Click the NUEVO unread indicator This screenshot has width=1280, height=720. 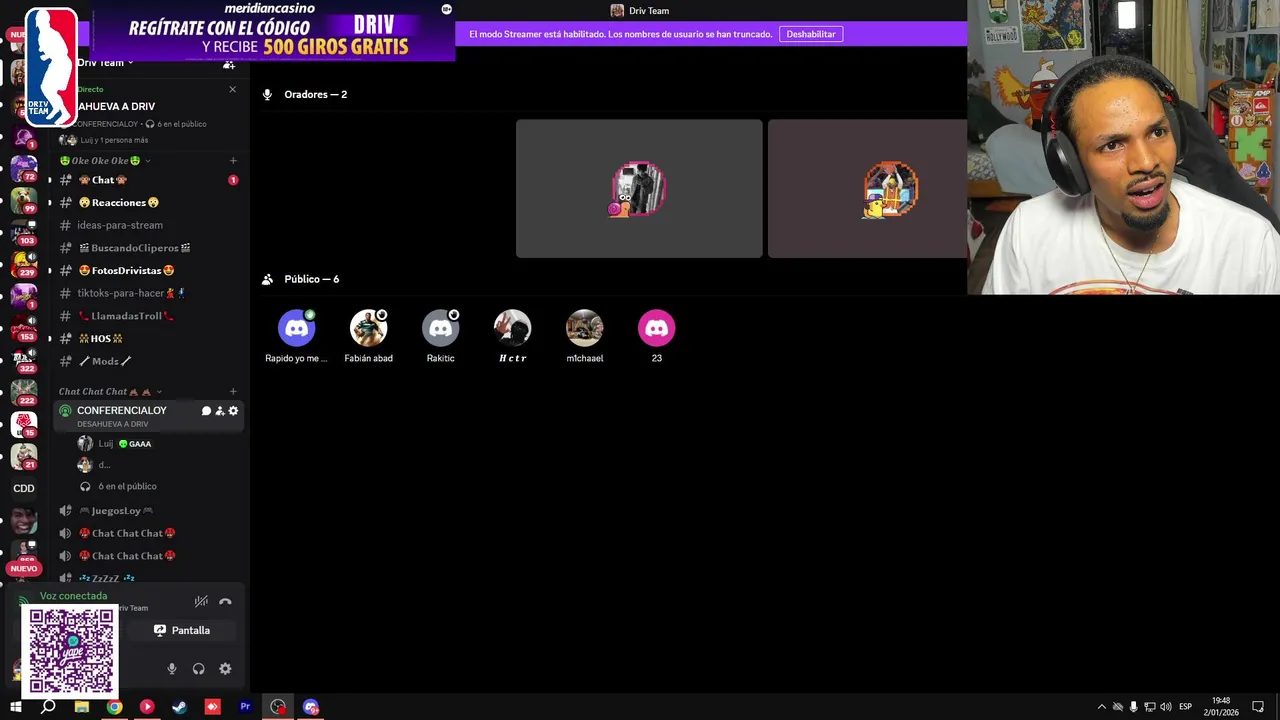(23, 569)
